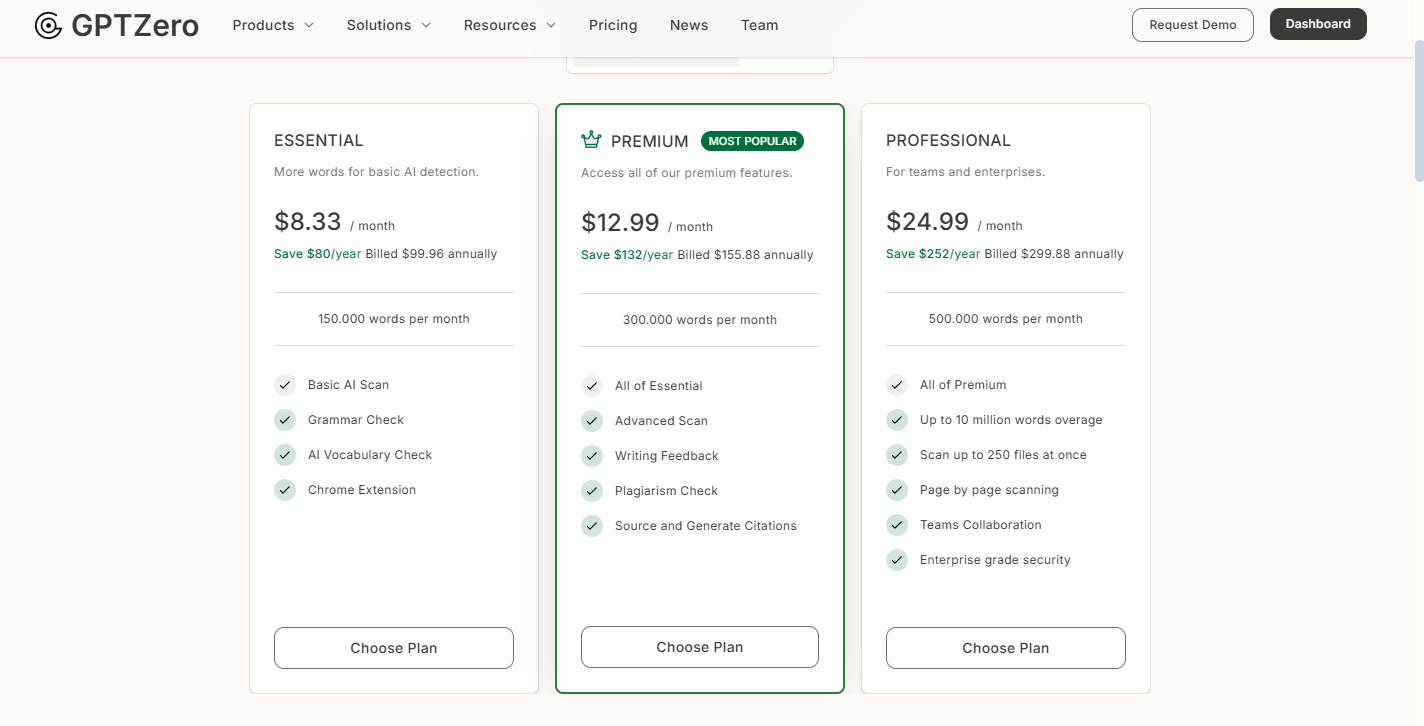Click checkmark beside Up to 10 million words overage
Image resolution: width=1424 pixels, height=726 pixels.
(897, 420)
